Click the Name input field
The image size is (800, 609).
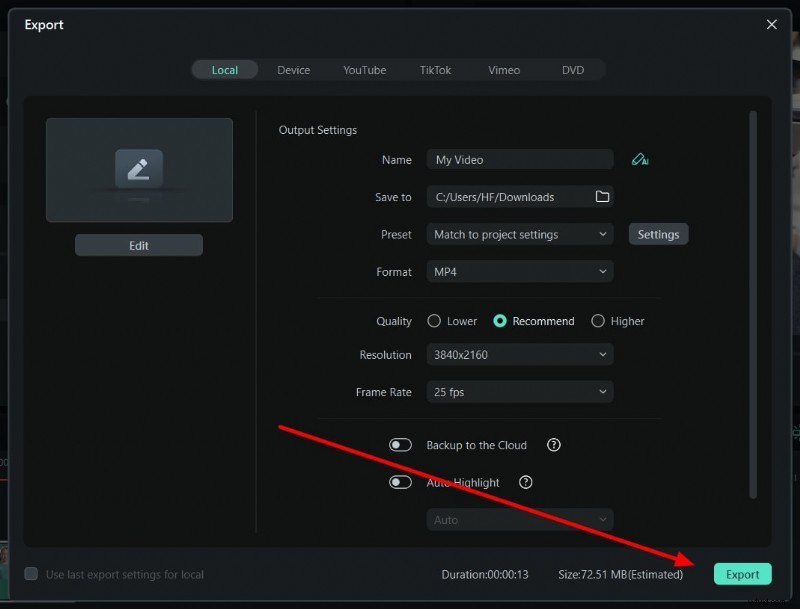(x=519, y=158)
